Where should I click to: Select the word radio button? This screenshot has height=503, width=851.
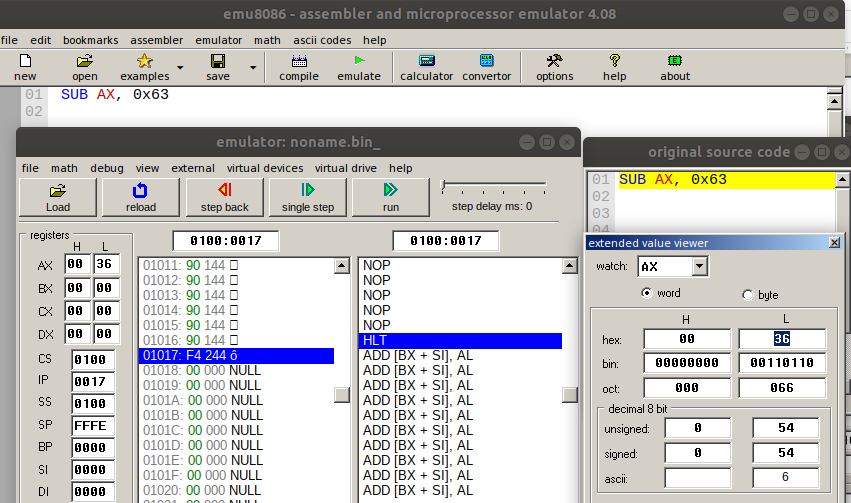pyautogui.click(x=647, y=294)
